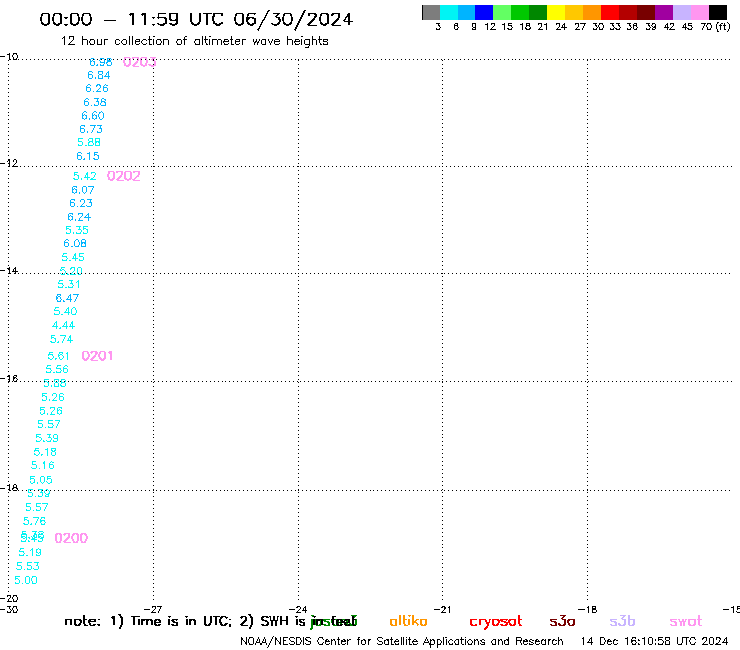Click wave height value 5.35
The image size is (740, 650).
(x=77, y=230)
